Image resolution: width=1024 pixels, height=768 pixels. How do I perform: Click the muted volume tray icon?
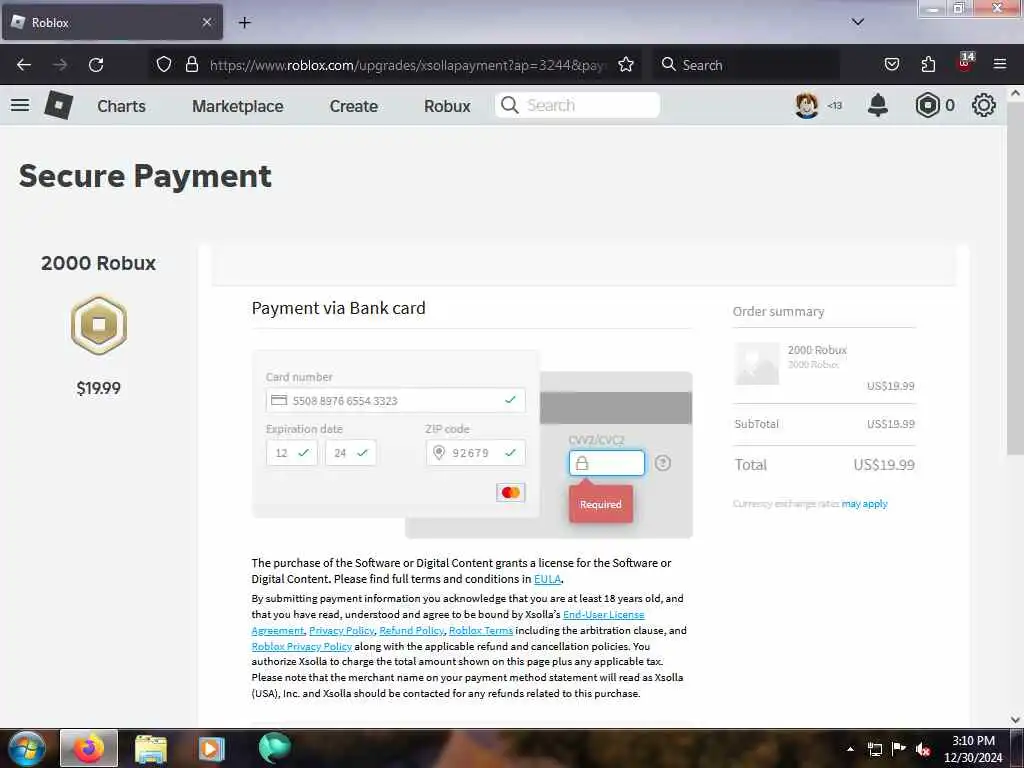click(x=923, y=750)
